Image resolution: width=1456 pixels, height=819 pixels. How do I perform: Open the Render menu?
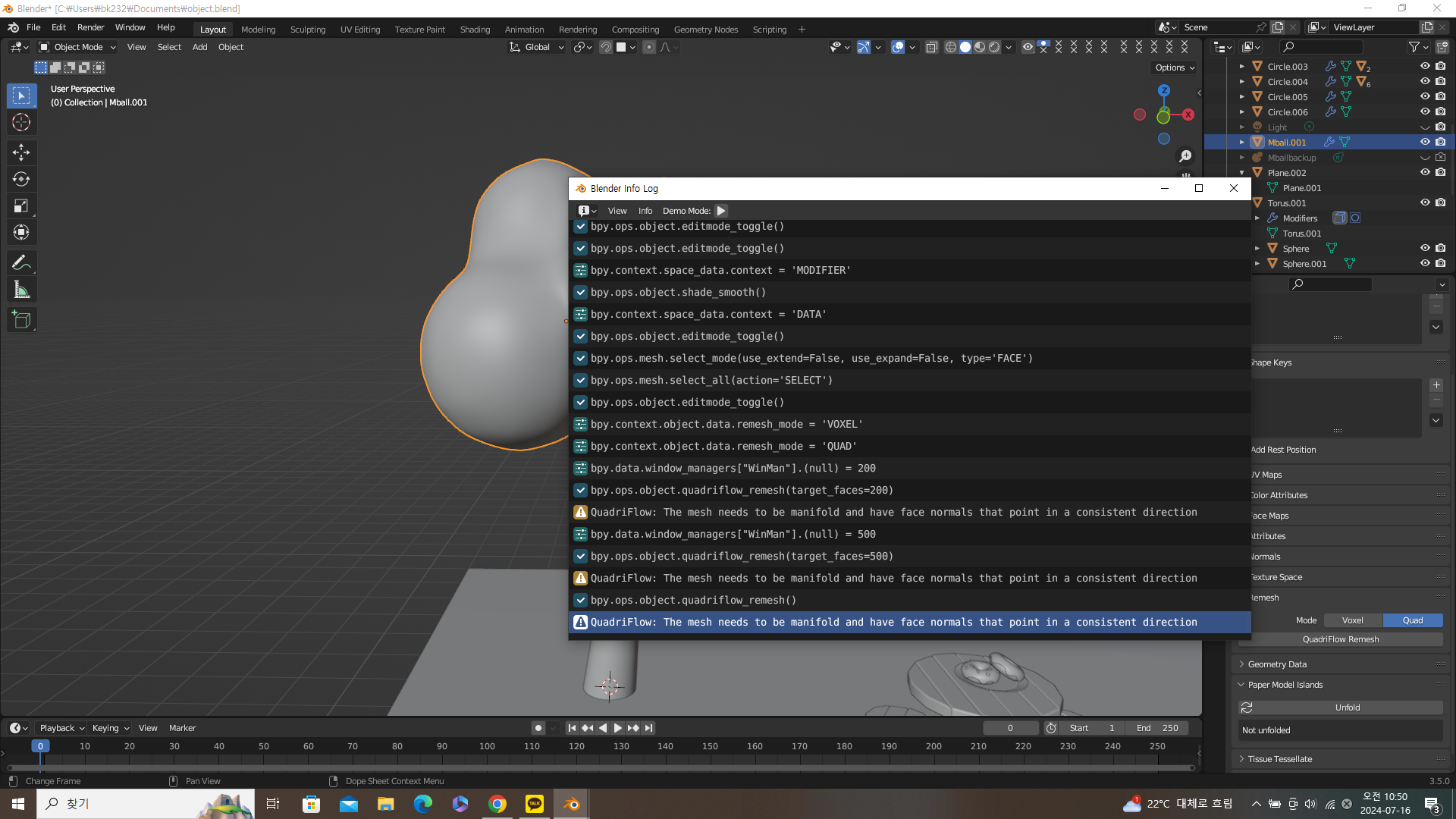click(x=90, y=27)
